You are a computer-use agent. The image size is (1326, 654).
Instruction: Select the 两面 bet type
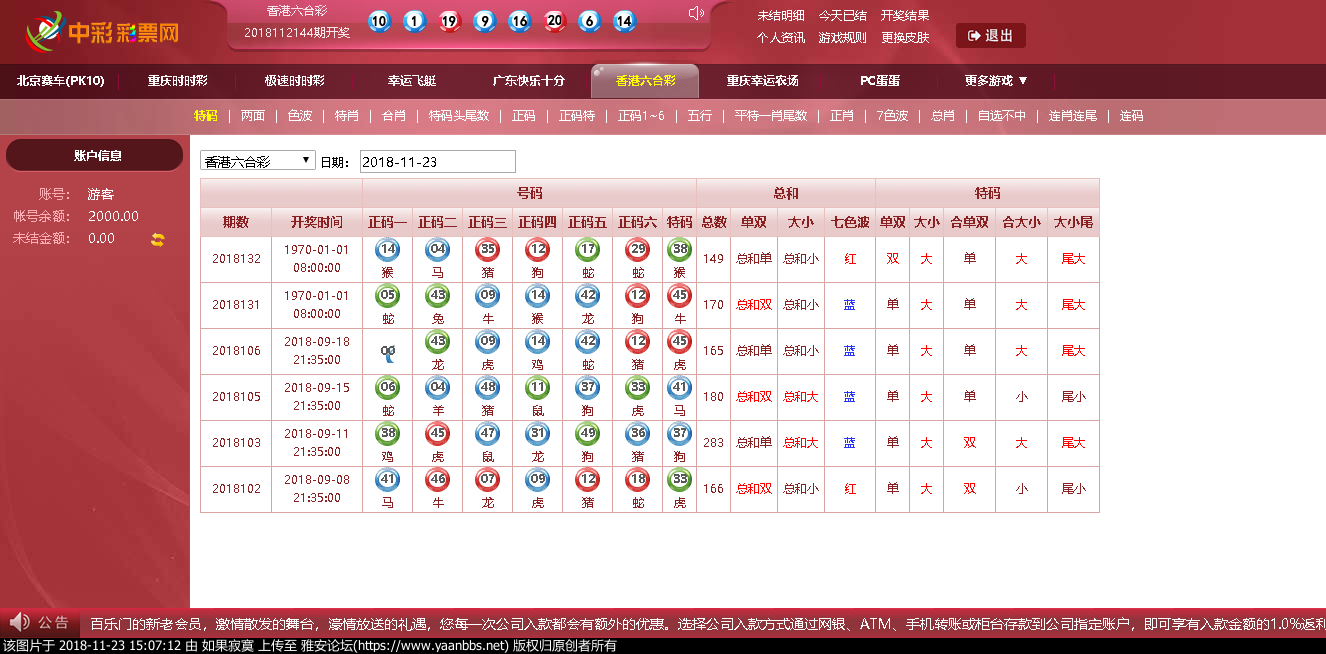coord(253,116)
